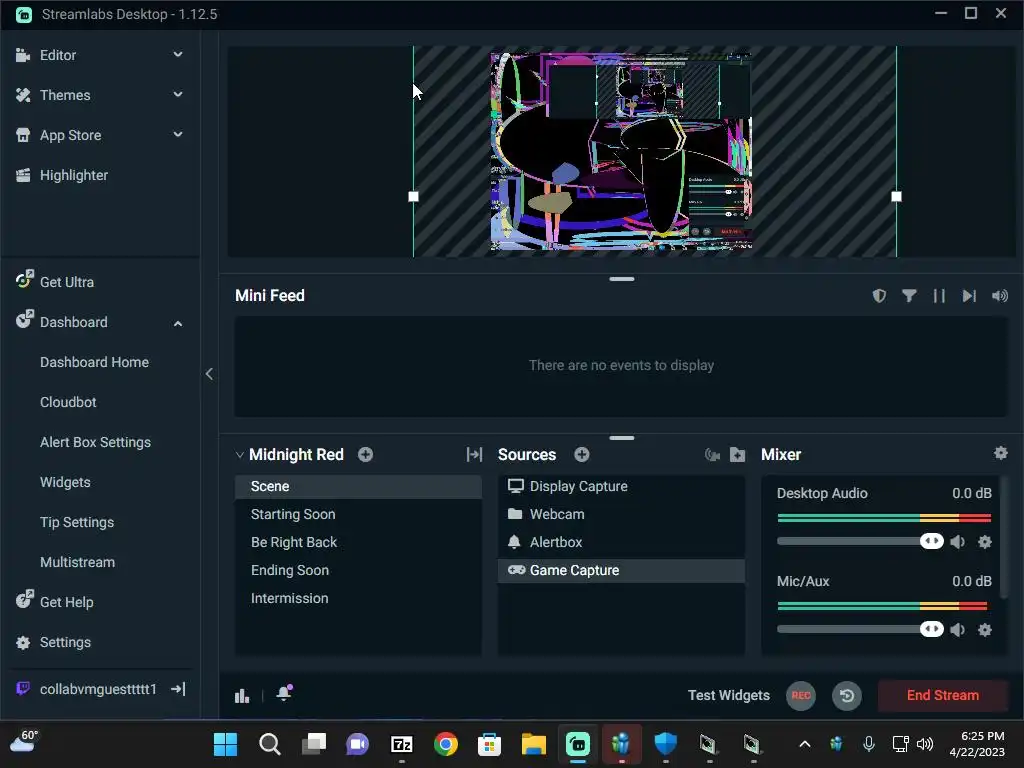This screenshot has height=768, width=1024.
Task: Expand the Themes chevron
Action: [178, 95]
